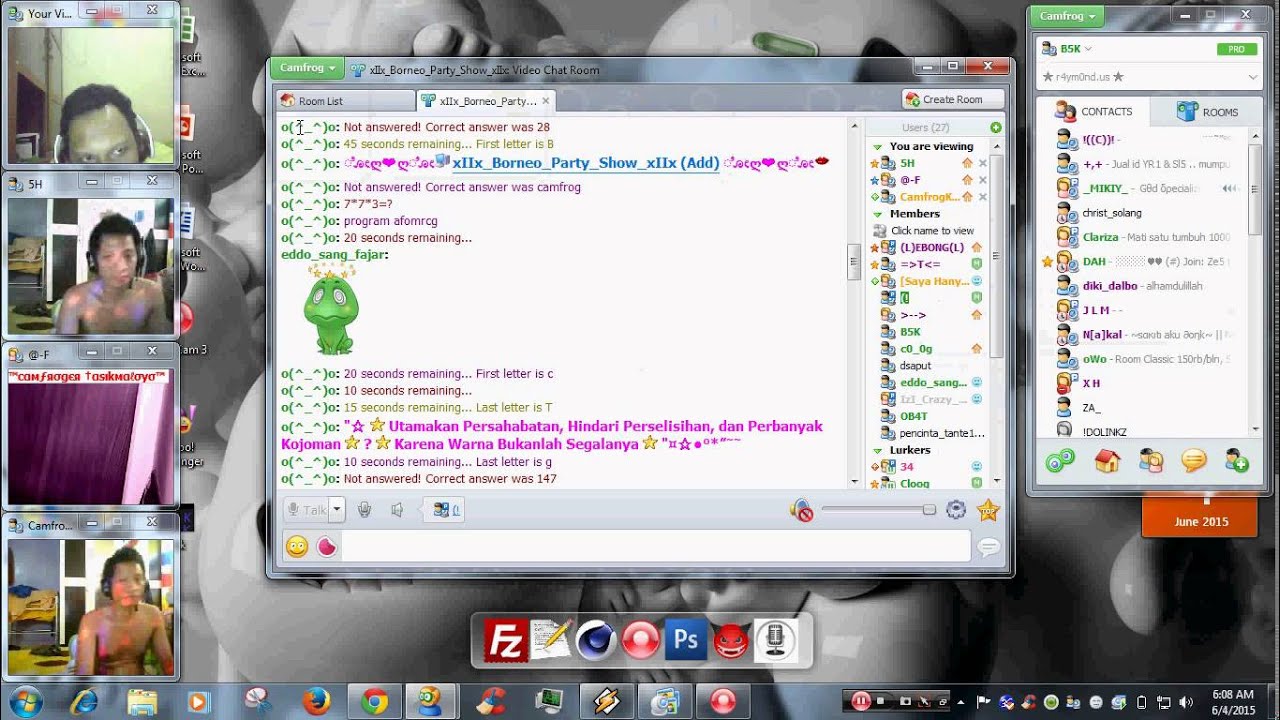Viewport: 1280px width, 720px height.
Task: Click the PRO badge button
Action: [x=1237, y=49]
